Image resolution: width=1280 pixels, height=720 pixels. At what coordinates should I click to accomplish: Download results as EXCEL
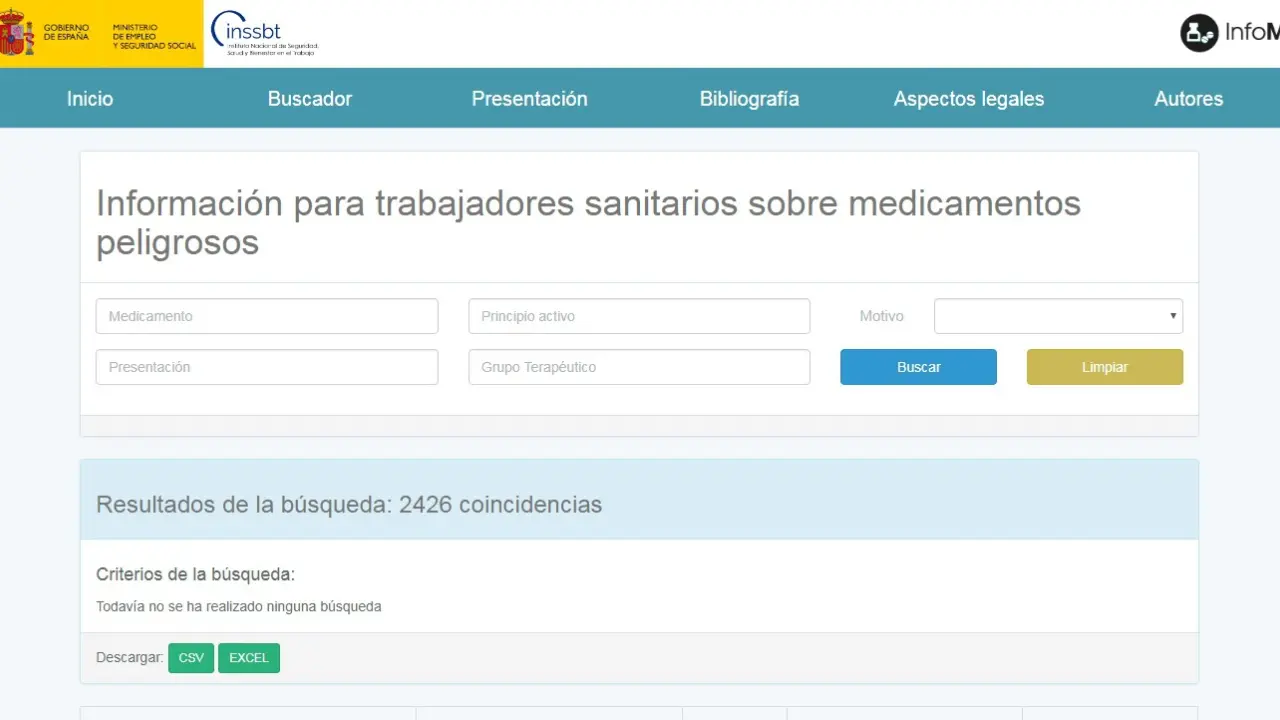click(249, 658)
